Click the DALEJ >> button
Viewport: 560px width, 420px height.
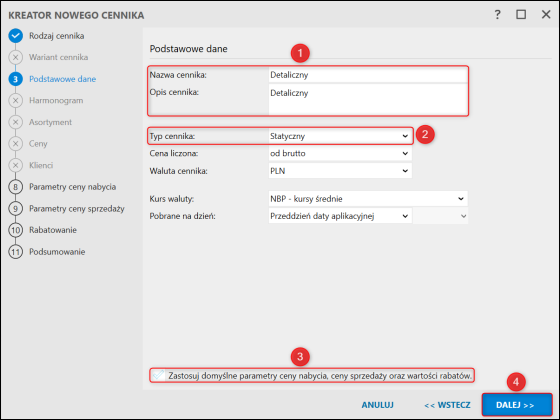tap(517, 405)
